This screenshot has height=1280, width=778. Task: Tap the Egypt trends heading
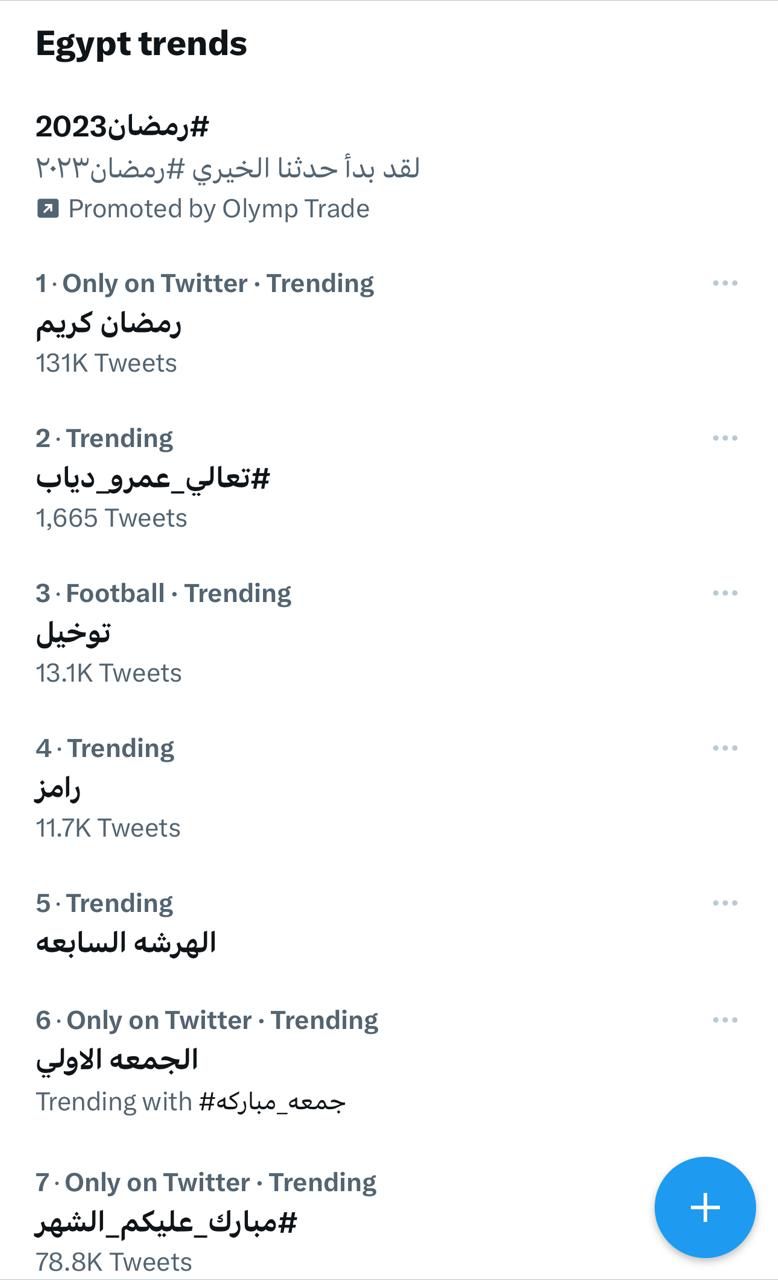[x=141, y=44]
